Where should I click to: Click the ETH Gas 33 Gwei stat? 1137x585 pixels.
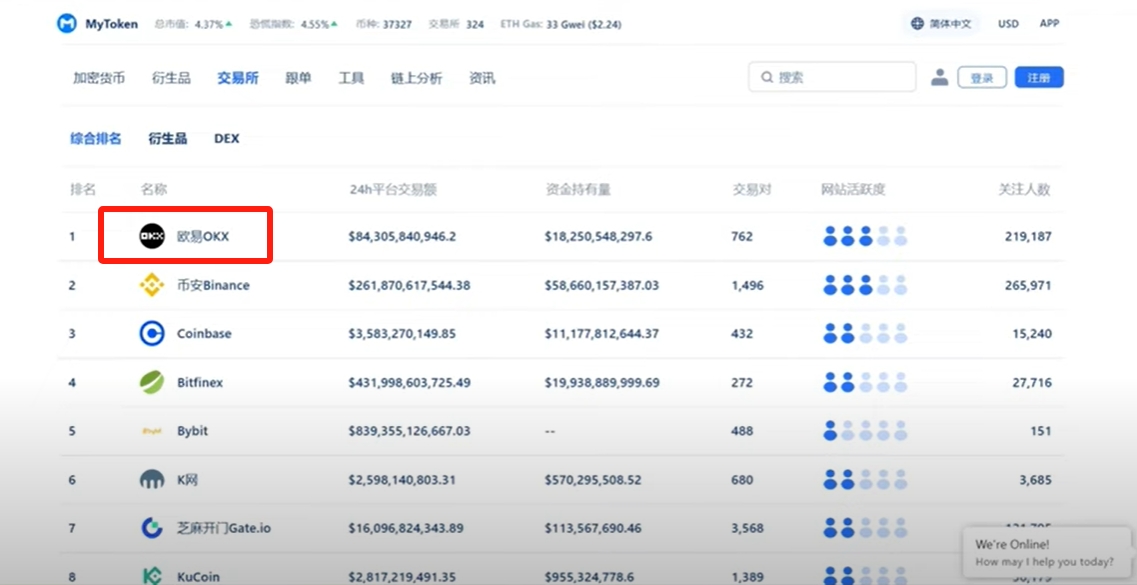coord(561,24)
